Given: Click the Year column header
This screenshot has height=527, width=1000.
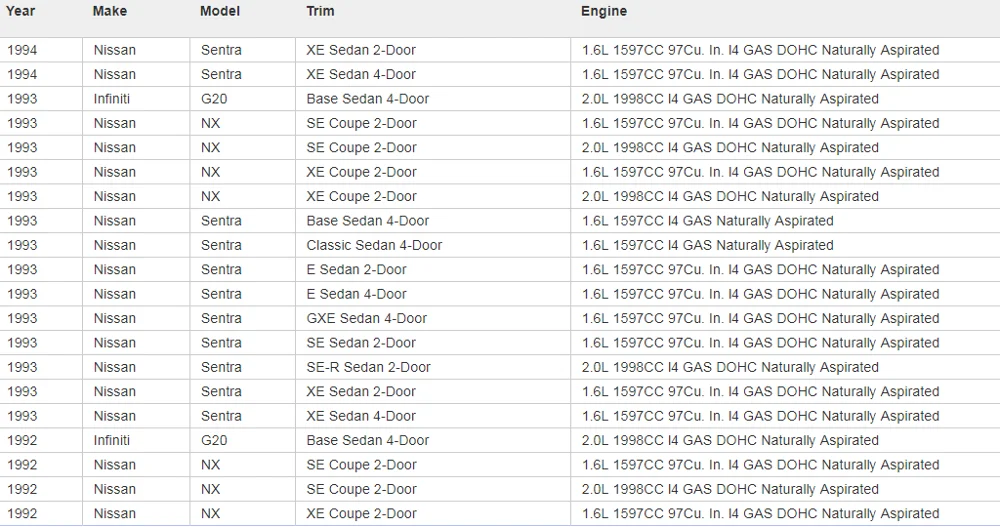Looking at the screenshot, I should point(21,11).
